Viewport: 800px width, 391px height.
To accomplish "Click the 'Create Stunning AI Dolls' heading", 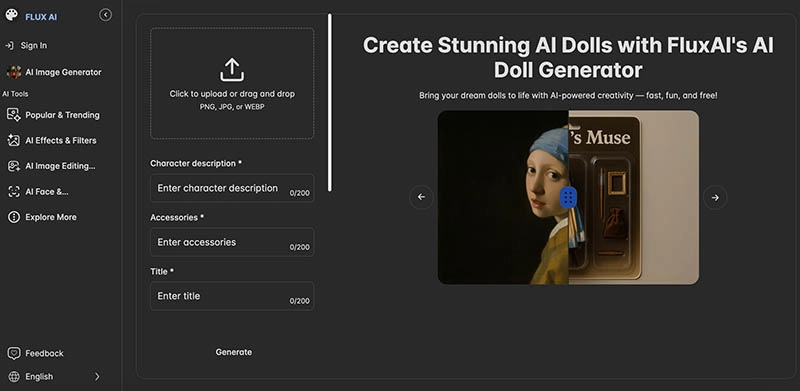I will (568, 57).
